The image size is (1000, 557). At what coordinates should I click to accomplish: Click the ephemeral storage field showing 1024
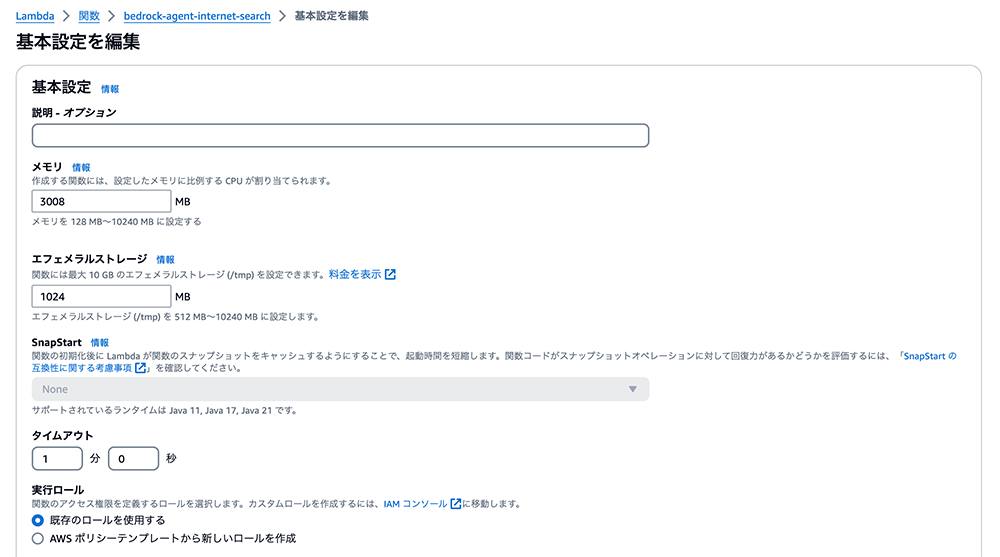(x=101, y=297)
